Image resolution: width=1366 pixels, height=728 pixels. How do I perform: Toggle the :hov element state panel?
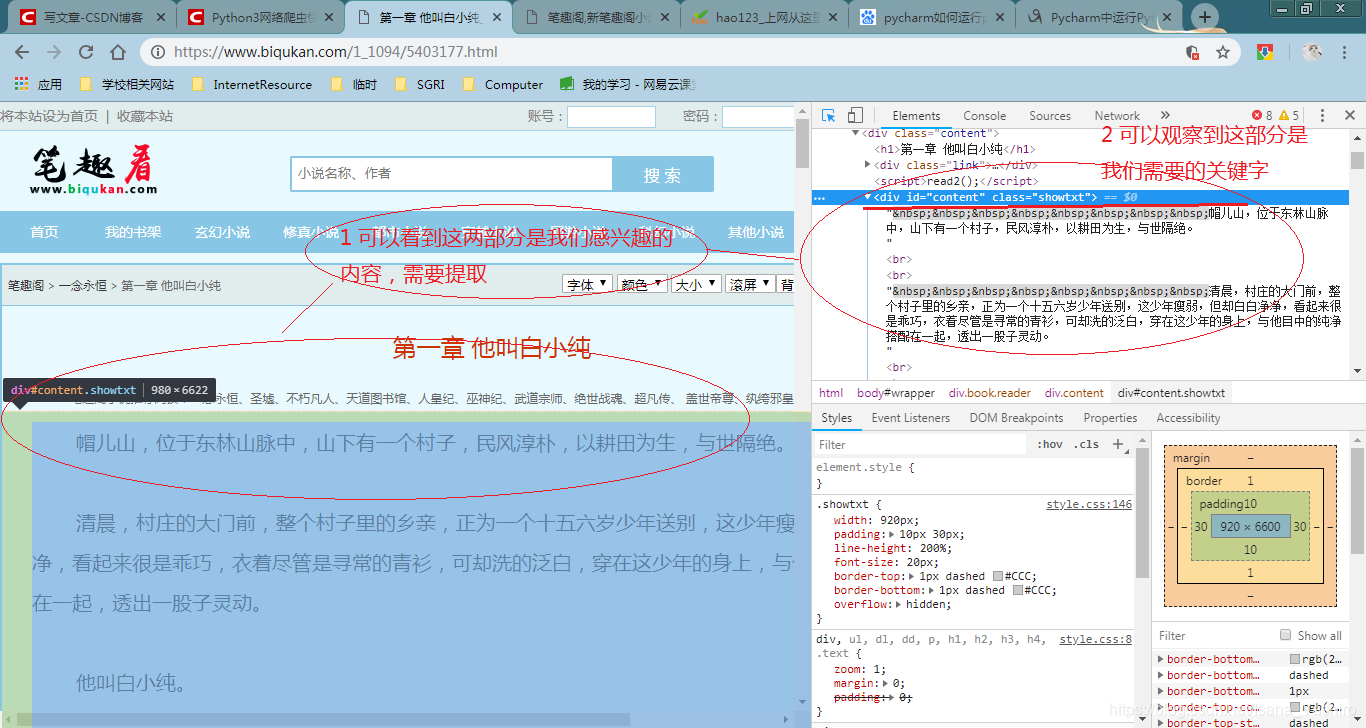(1050, 445)
